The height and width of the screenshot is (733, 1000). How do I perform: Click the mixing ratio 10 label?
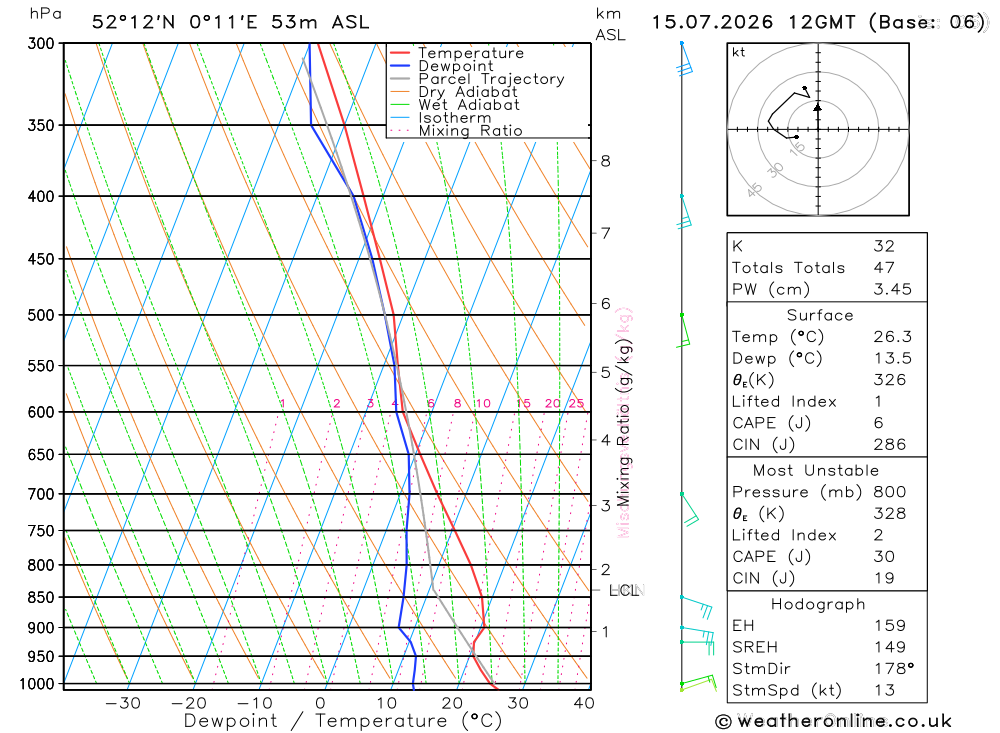(x=483, y=403)
